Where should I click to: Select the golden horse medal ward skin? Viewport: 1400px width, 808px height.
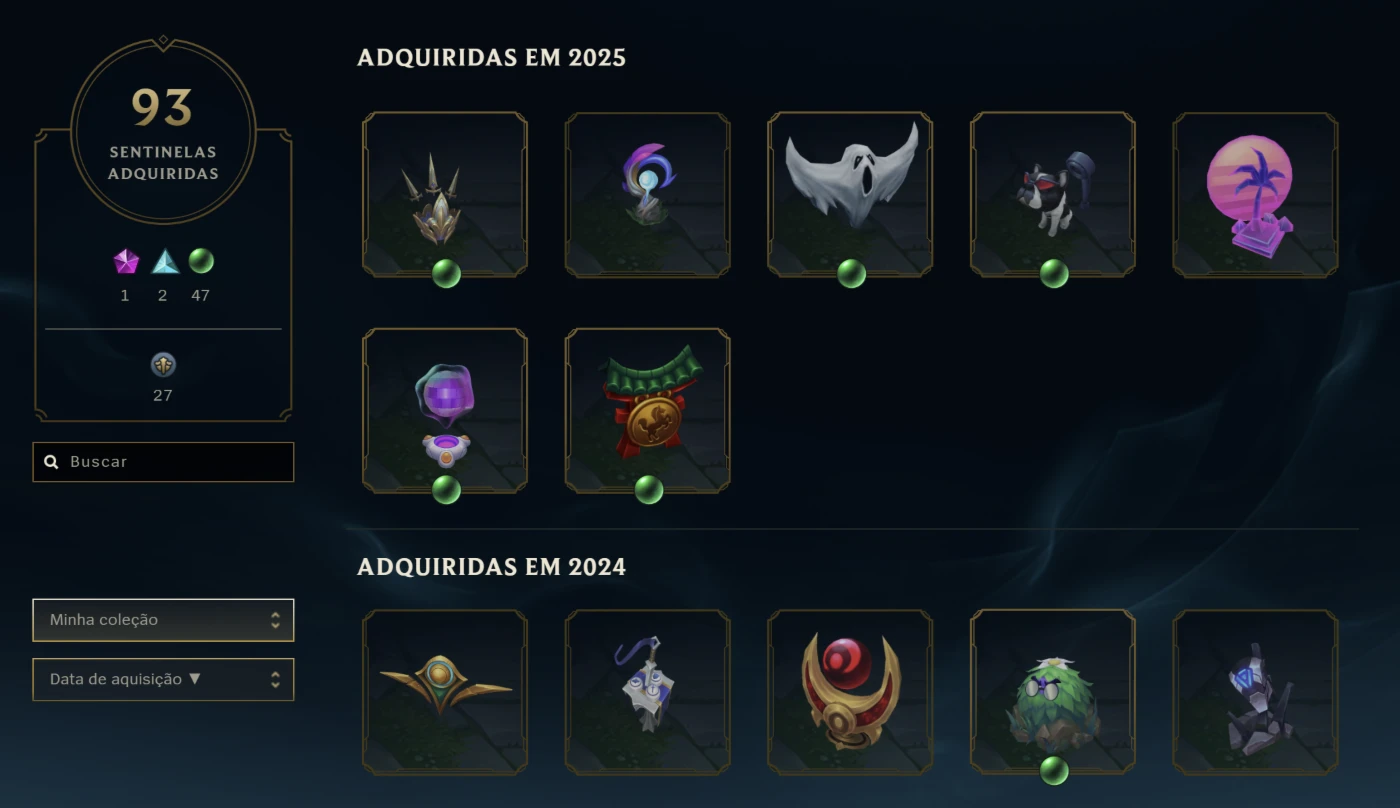pyautogui.click(x=648, y=410)
